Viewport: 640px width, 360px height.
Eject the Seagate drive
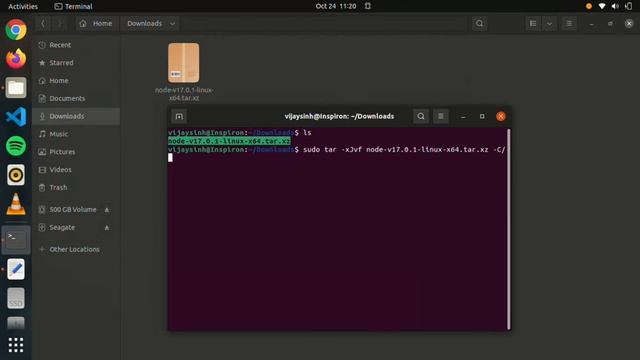pos(107,228)
